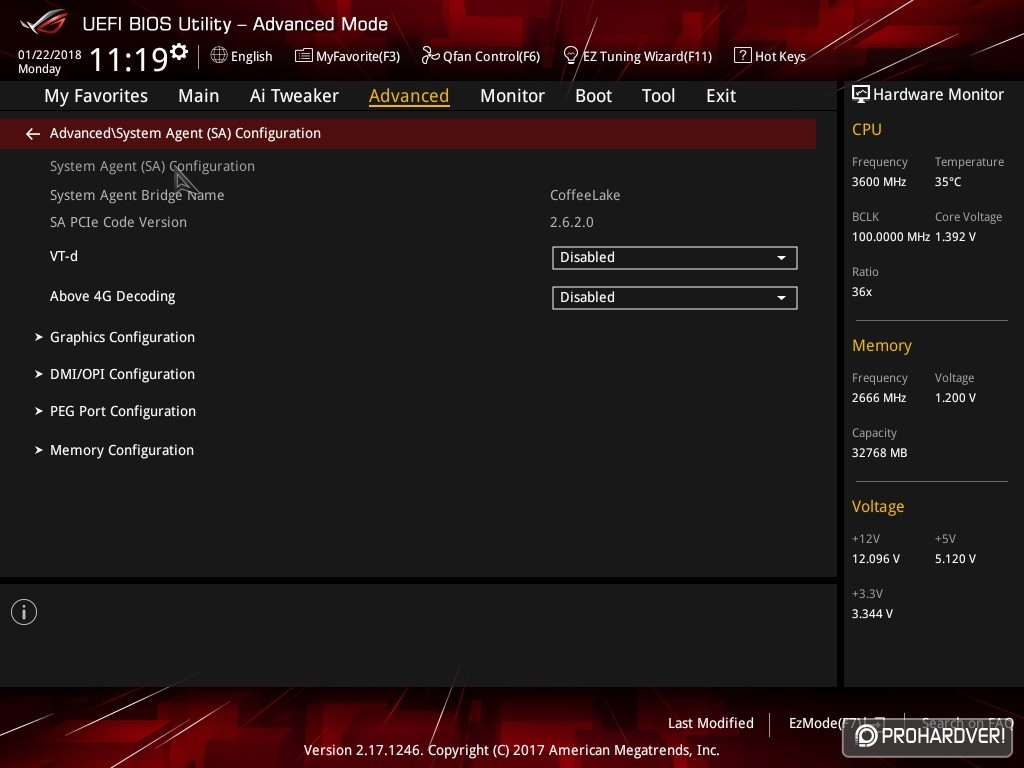The height and width of the screenshot is (768, 1024).
Task: Open the VT-d Disabled dropdown
Action: (675, 257)
